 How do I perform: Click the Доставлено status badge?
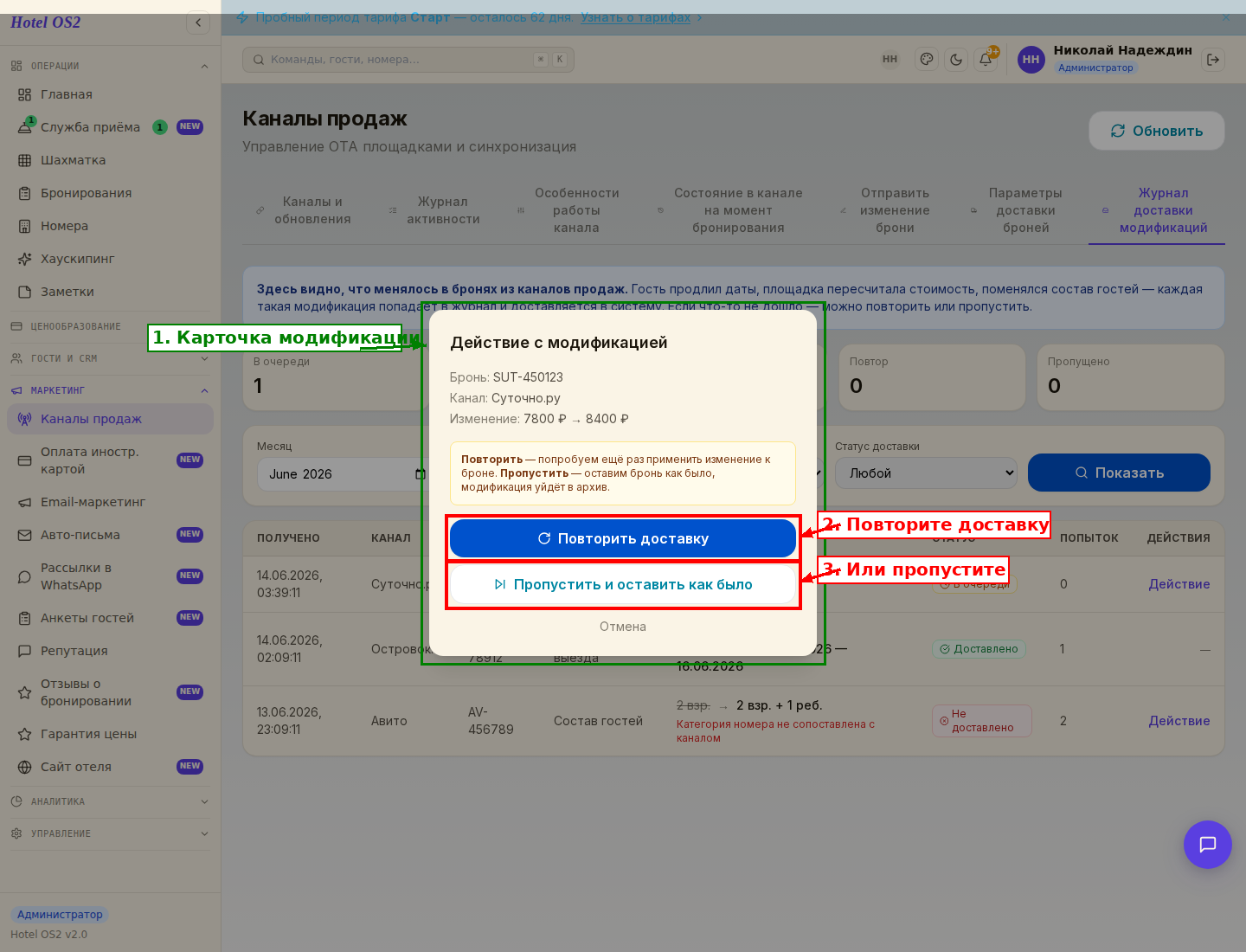tap(979, 649)
